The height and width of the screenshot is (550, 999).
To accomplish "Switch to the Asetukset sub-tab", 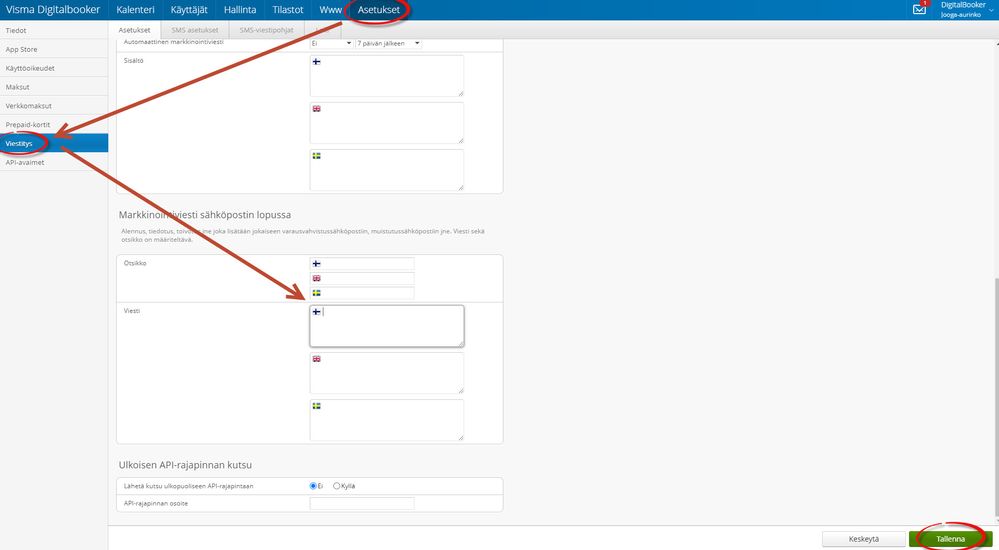I will (134, 30).
